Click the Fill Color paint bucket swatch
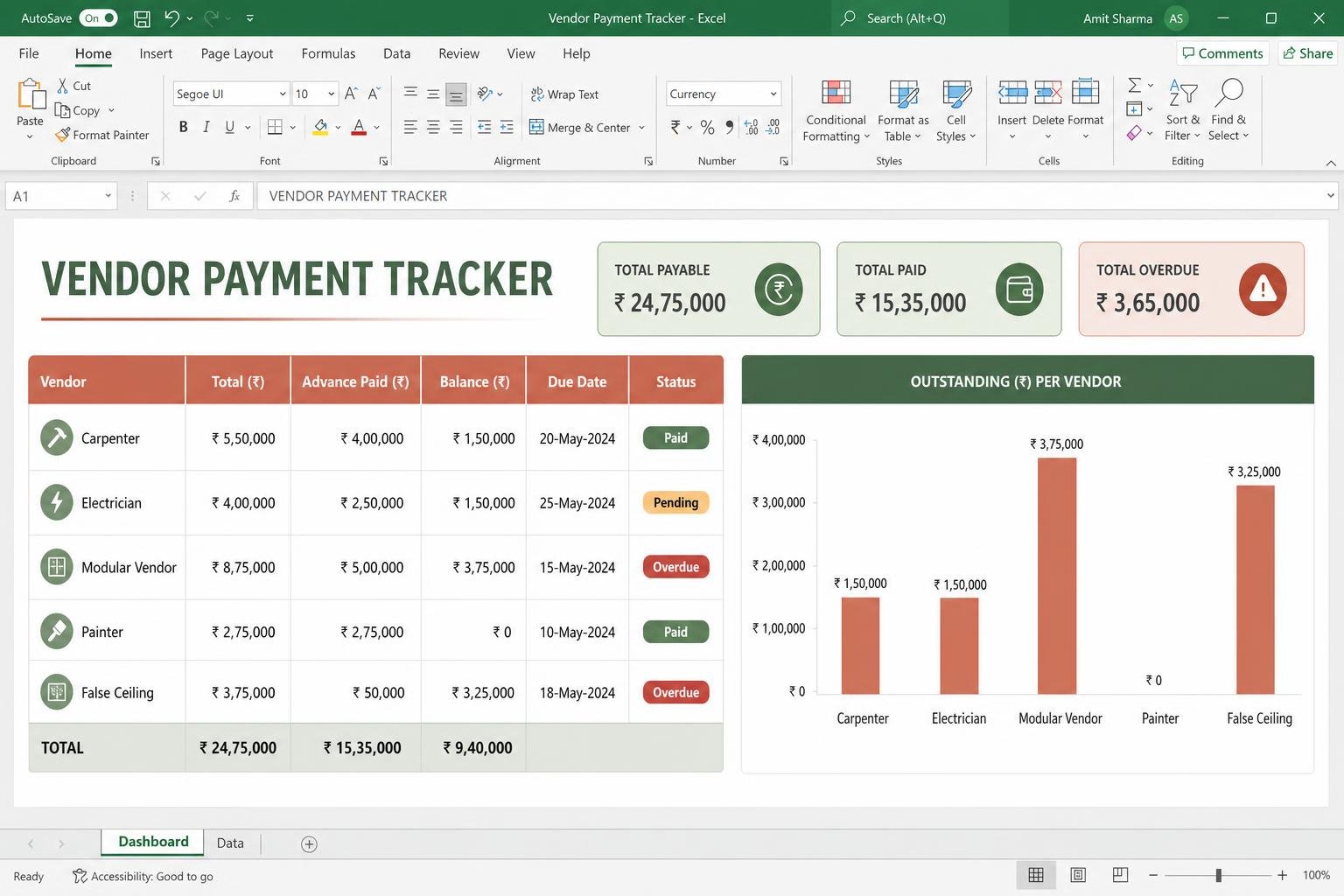This screenshot has height=896, width=1344. [320, 128]
